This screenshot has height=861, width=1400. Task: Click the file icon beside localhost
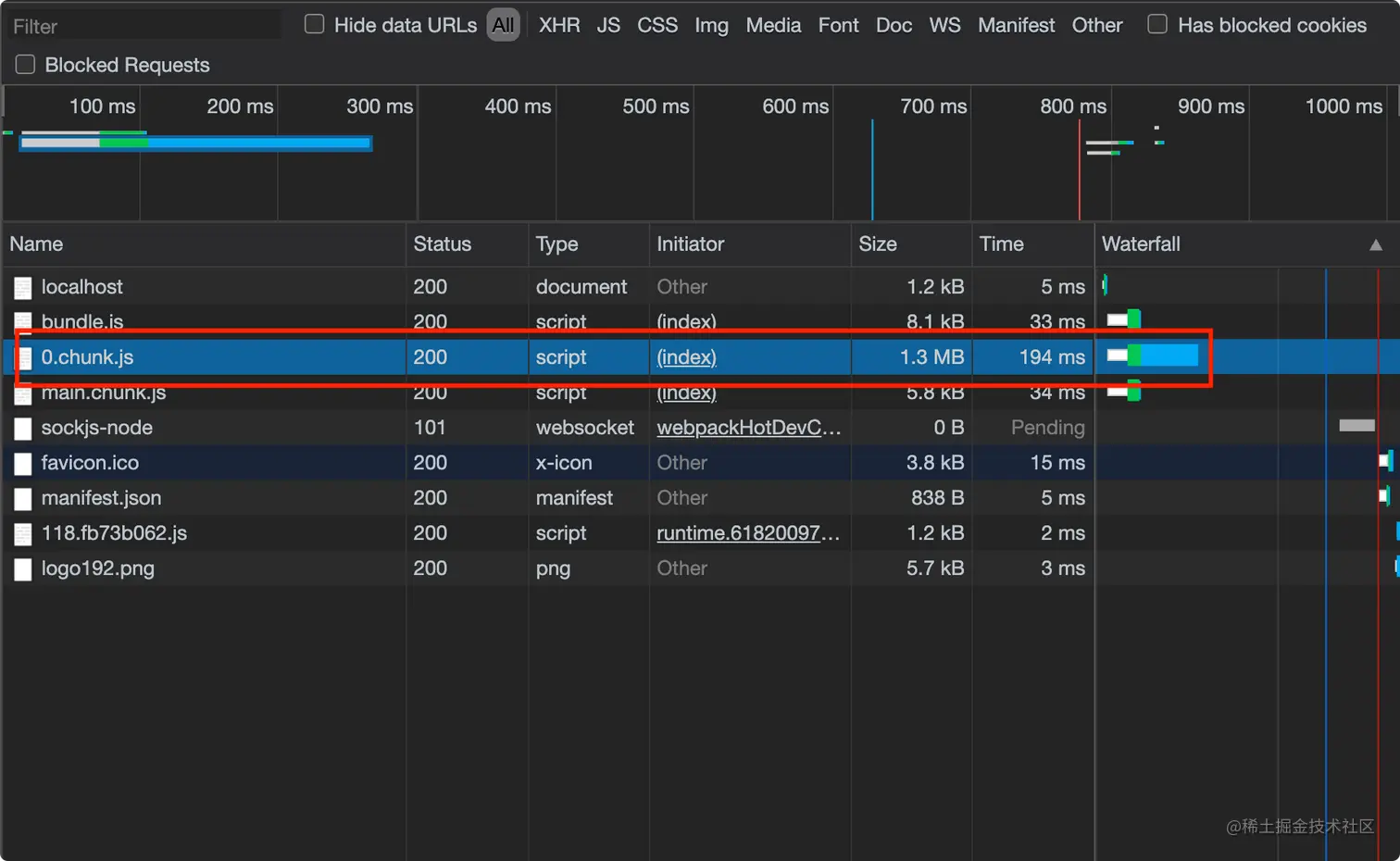pyautogui.click(x=23, y=288)
